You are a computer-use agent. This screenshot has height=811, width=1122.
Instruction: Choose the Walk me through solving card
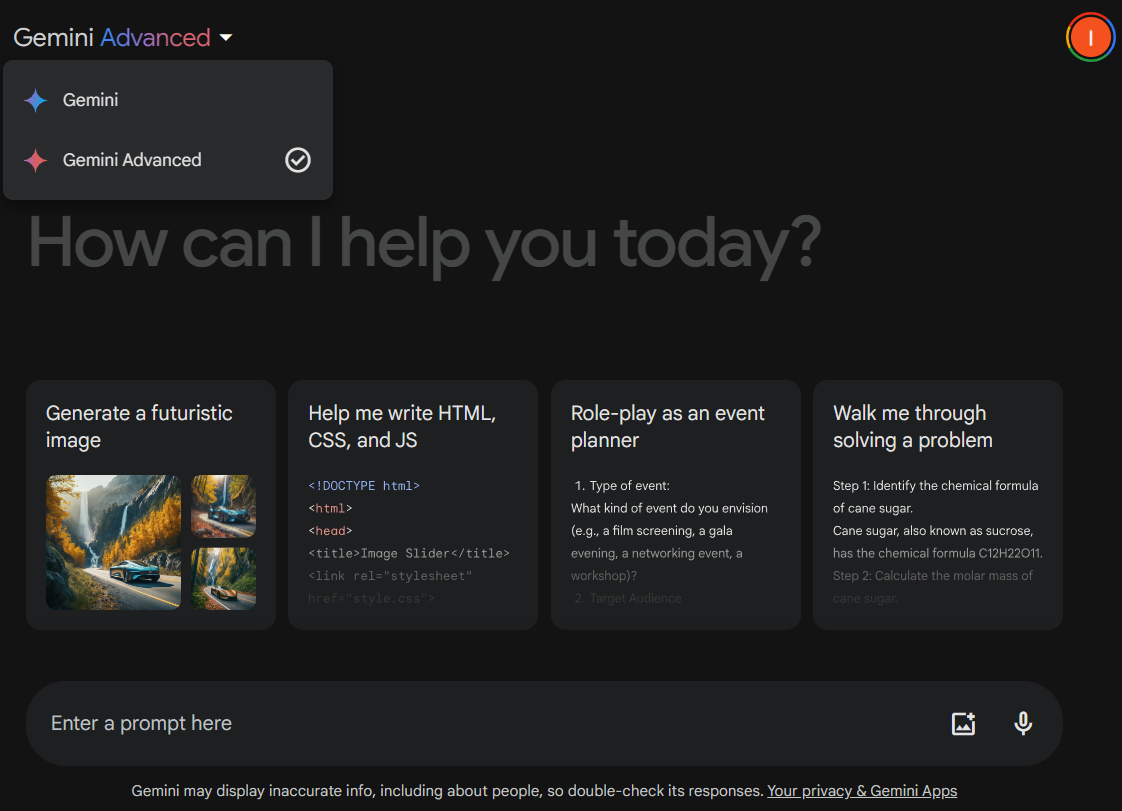[937, 505]
